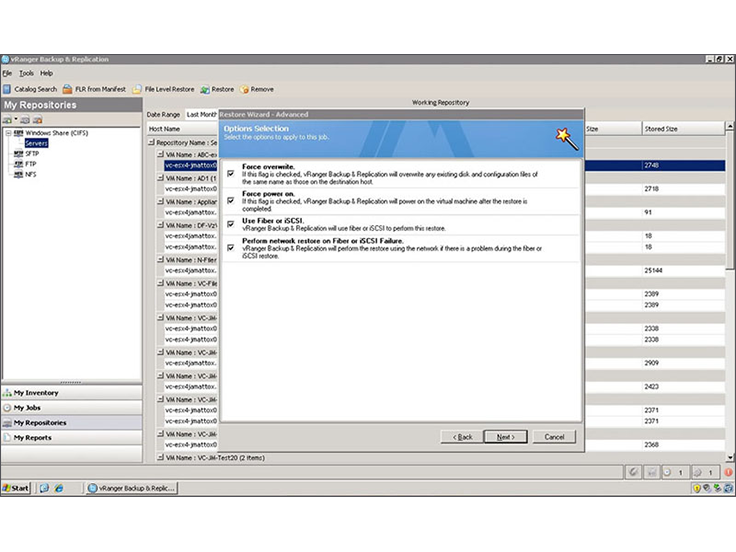Click the My Repositories panel icon
Screen dimensions: 736x552
7,423
